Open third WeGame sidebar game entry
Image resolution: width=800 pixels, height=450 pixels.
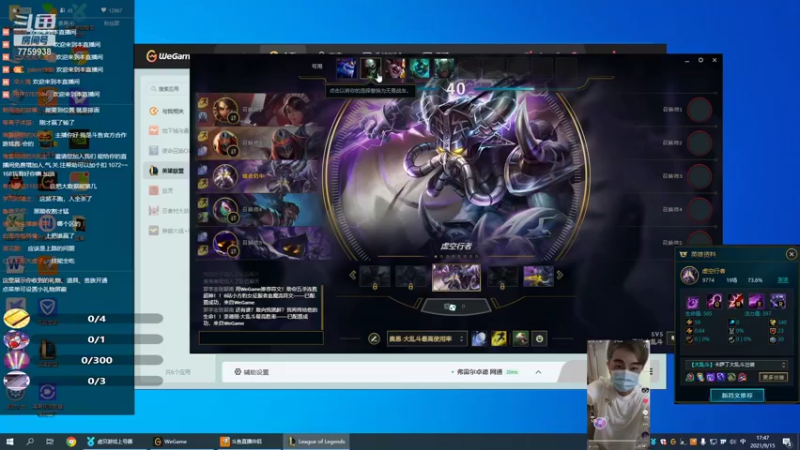(x=166, y=151)
